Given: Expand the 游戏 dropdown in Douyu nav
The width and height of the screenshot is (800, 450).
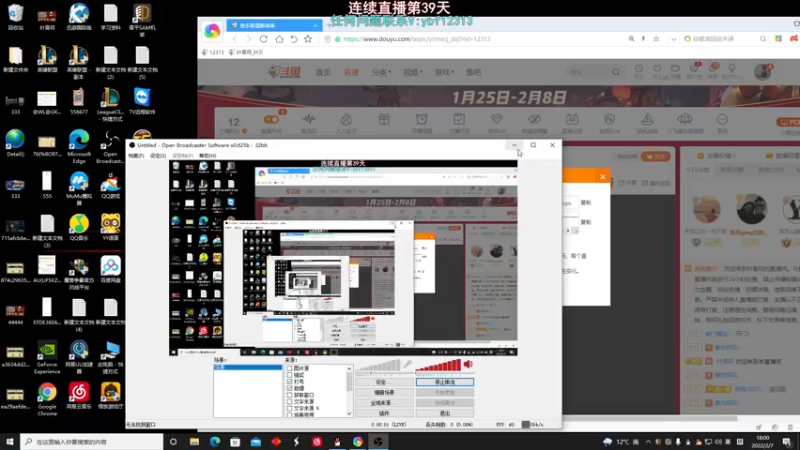Looking at the screenshot, I should 444,72.
